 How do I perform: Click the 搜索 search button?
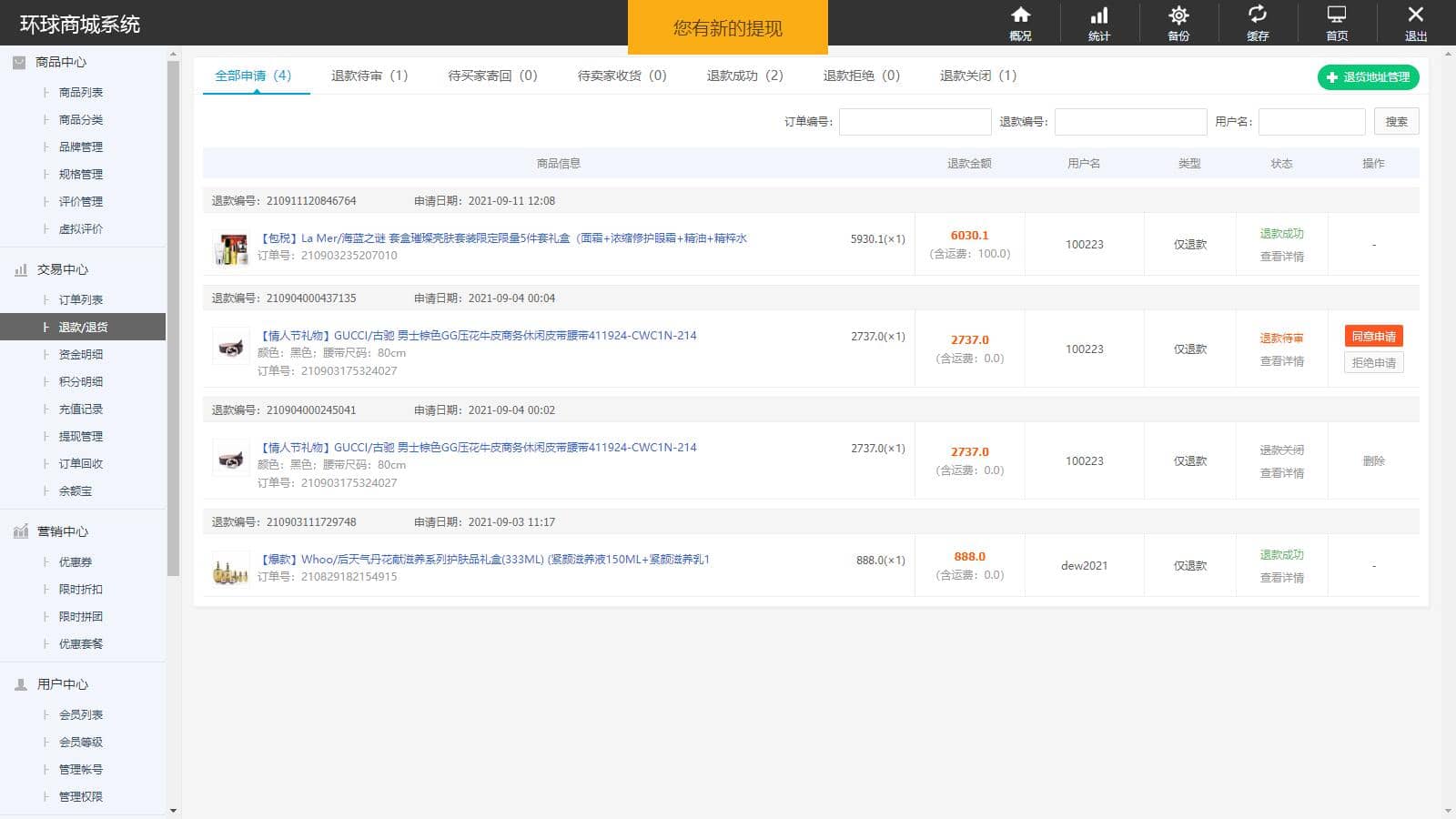(1396, 122)
